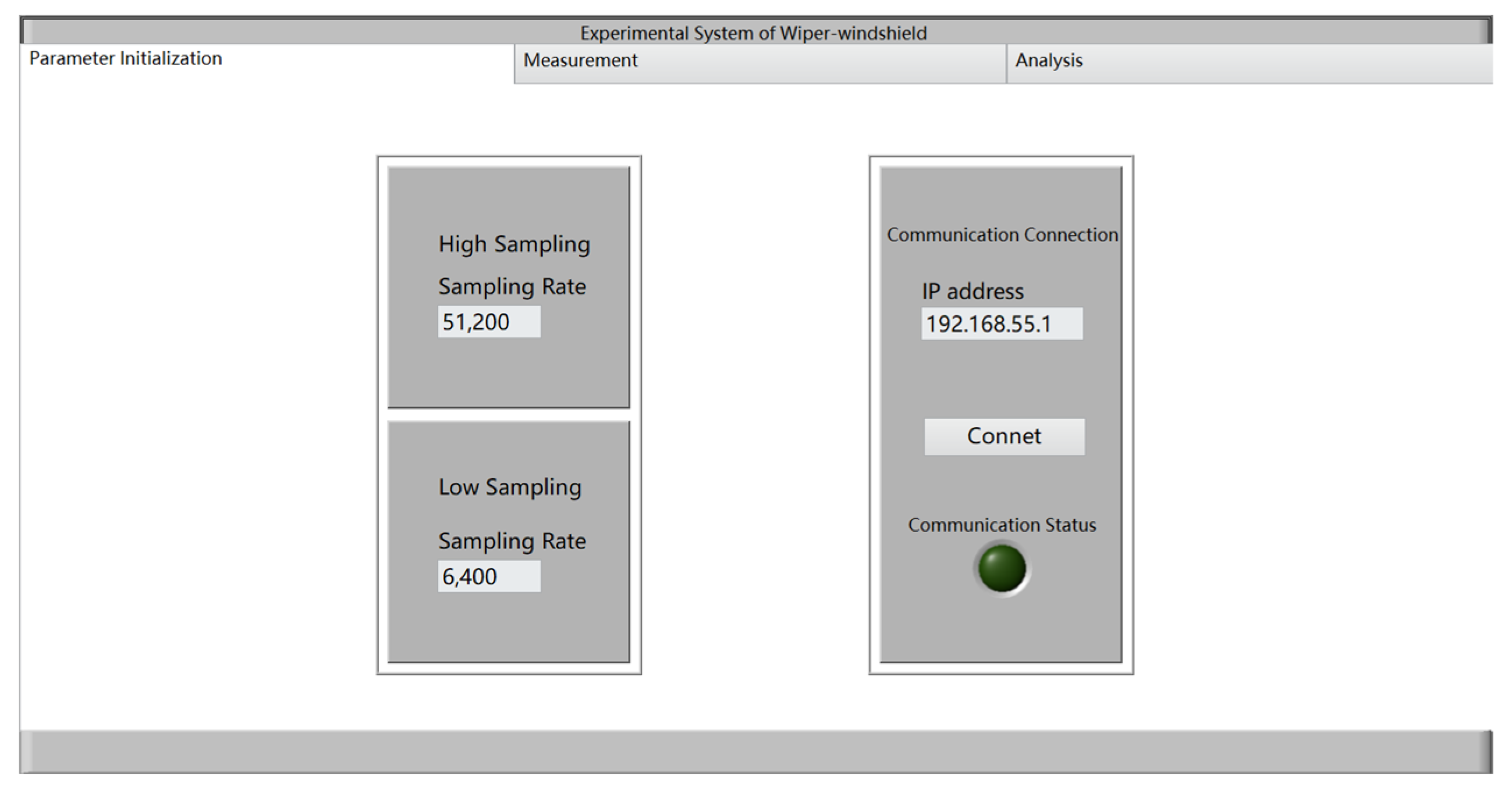
Task: Click empty area of Low Sampling panel
Action: tap(509, 628)
